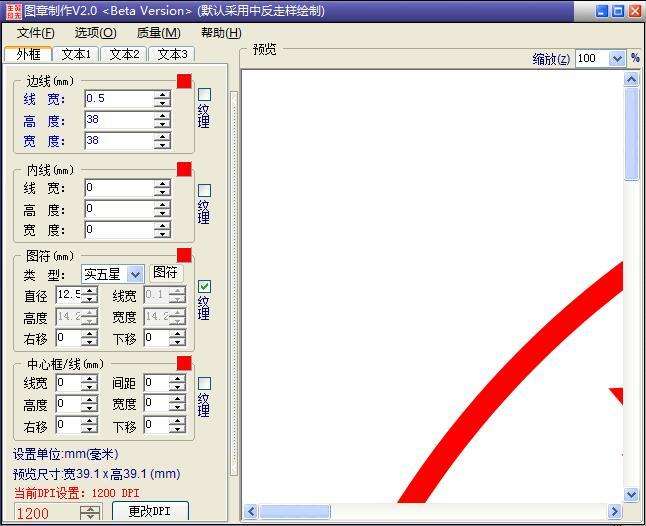Viewport: 646px width, 526px height.
Task: Click the 图符 直径 field showing 12.5
Action: 69,295
